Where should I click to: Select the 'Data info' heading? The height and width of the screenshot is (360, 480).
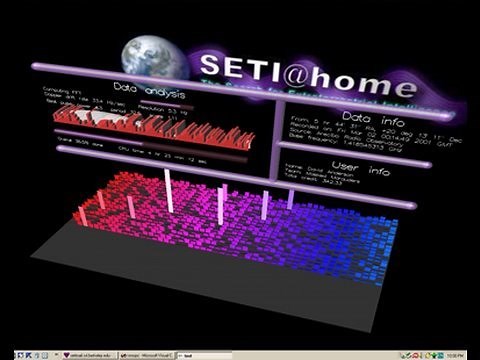pos(373,119)
